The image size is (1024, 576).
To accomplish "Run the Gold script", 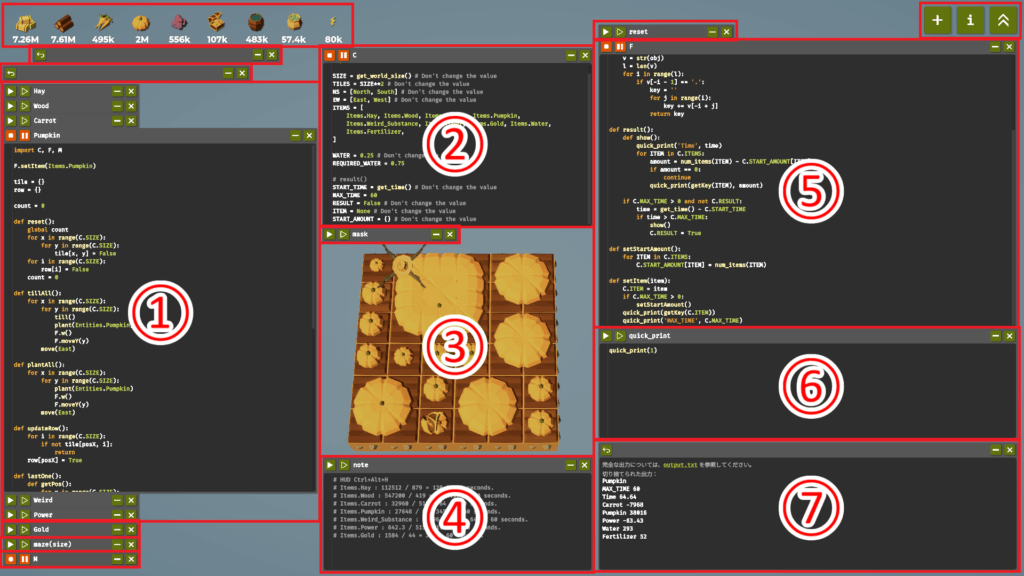I will (x=11, y=529).
